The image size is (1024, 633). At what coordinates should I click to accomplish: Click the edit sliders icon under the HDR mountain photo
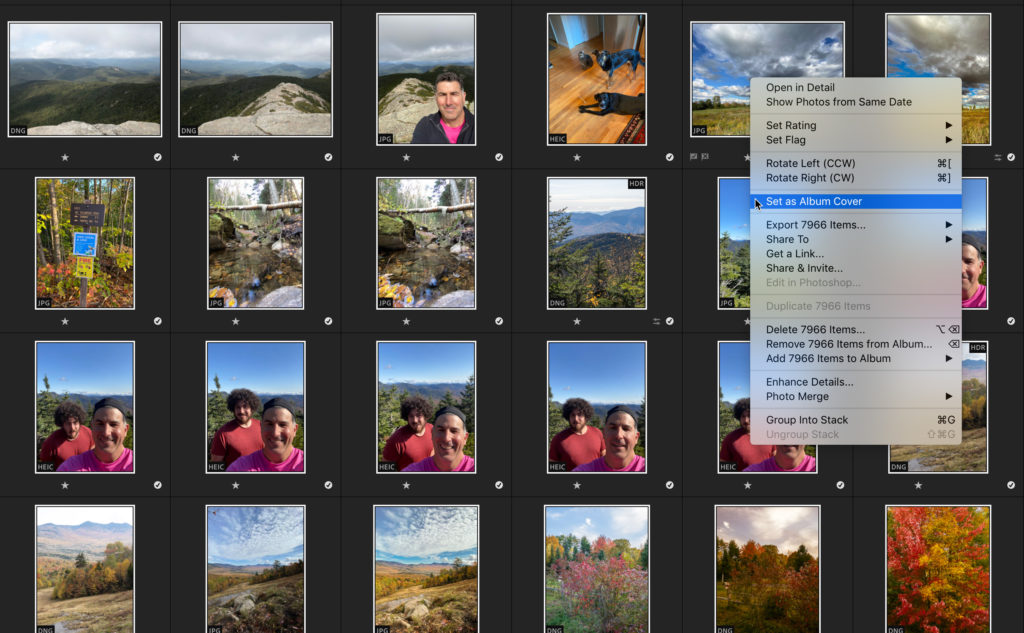point(657,321)
